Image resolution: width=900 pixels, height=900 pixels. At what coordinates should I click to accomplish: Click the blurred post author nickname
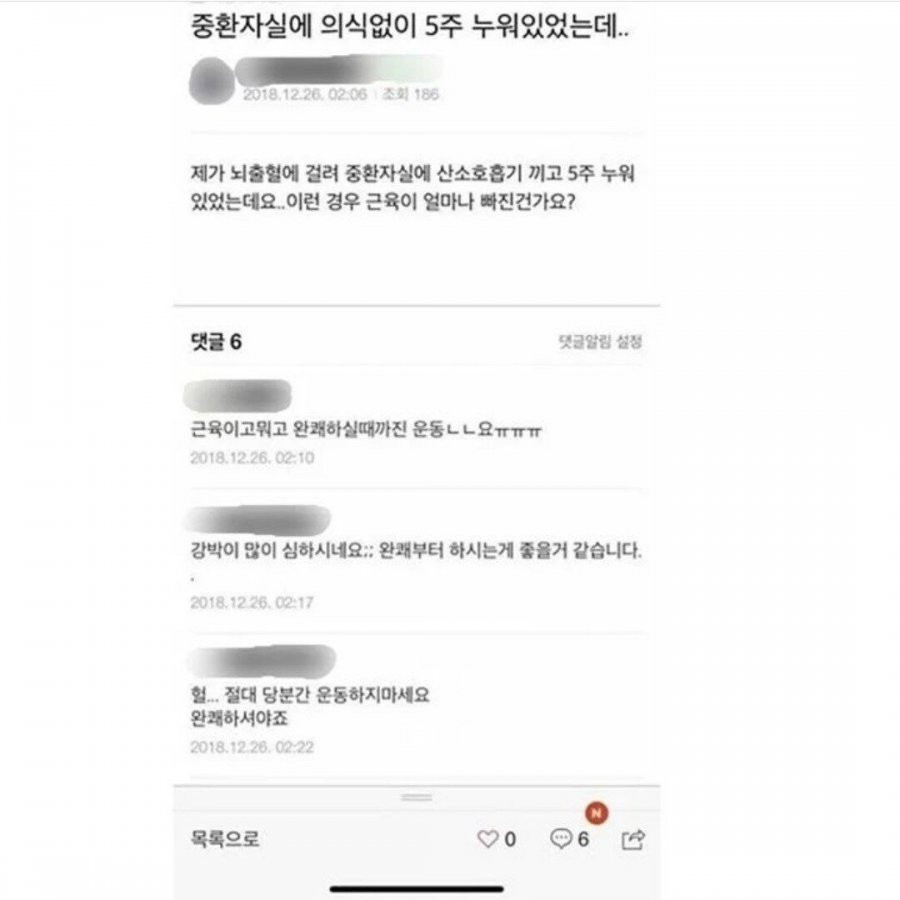pyautogui.click(x=339, y=70)
